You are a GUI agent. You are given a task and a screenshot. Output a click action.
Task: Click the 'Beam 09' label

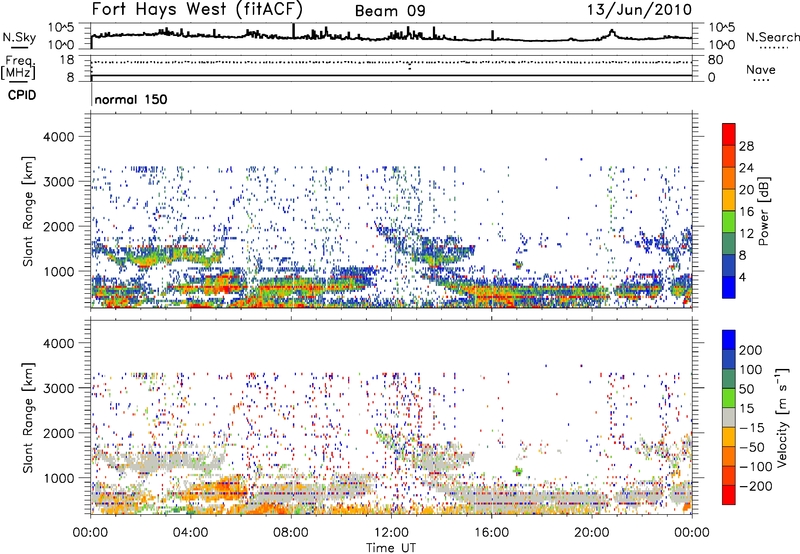390,11
